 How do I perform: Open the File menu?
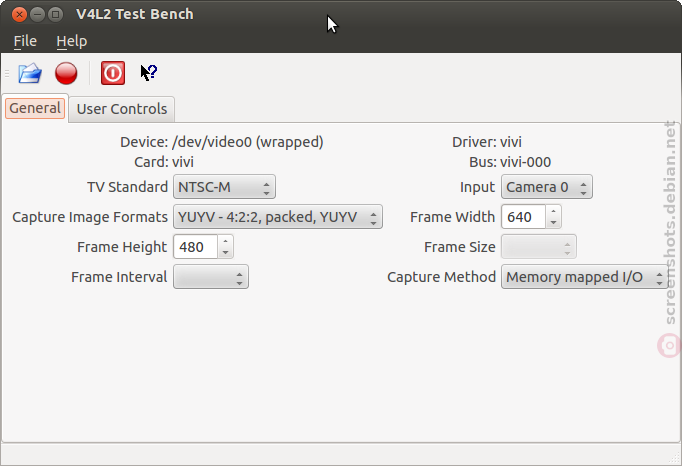click(x=25, y=41)
